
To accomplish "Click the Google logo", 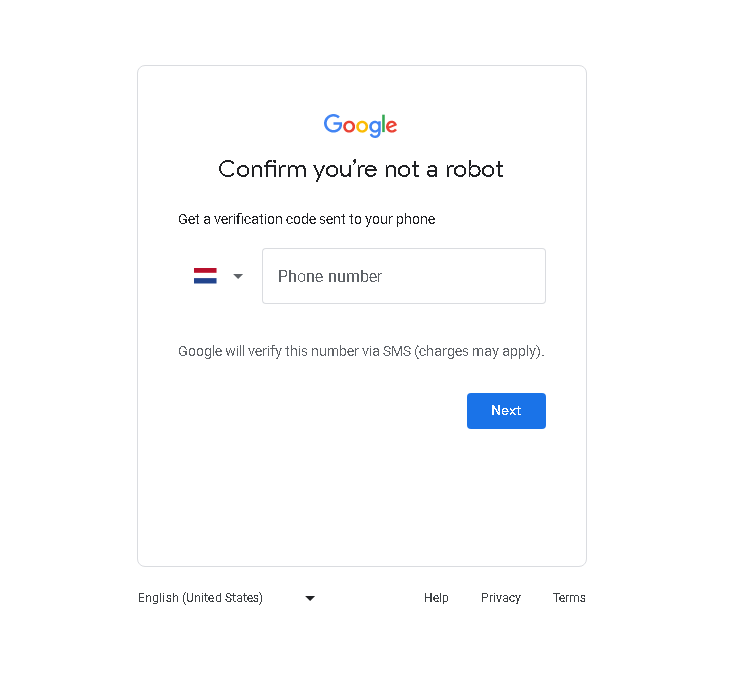I will [x=360, y=125].
